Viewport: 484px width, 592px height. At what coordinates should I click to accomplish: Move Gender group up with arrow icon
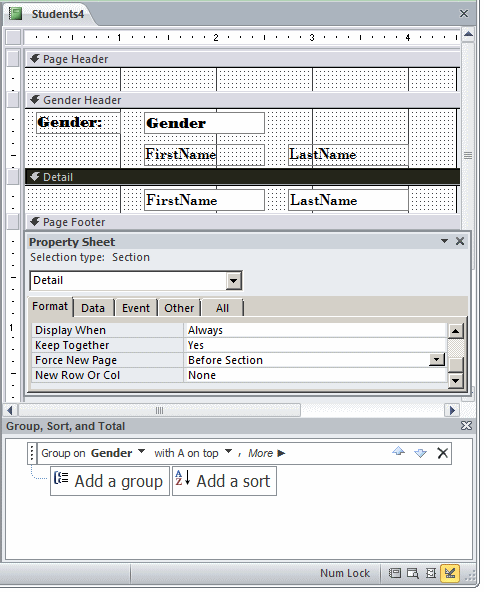(x=399, y=452)
